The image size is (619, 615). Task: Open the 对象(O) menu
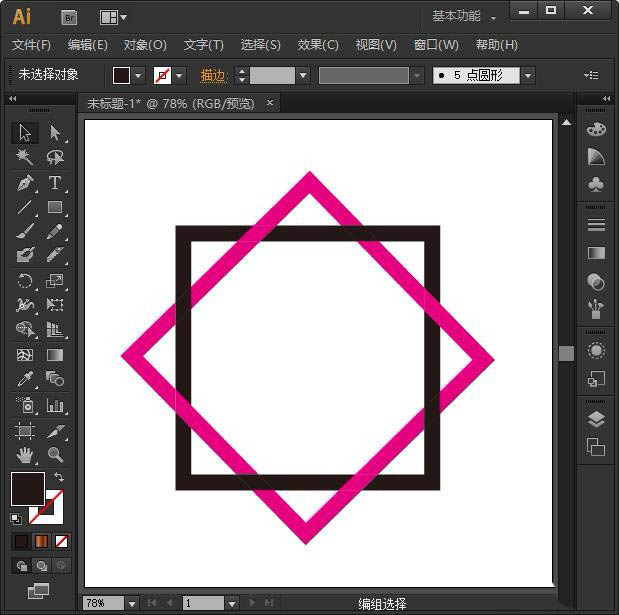[x=145, y=45]
